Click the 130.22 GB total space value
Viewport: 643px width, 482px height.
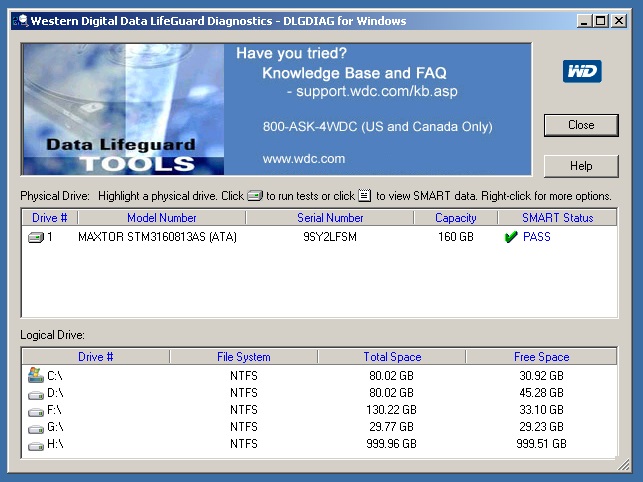point(391,410)
